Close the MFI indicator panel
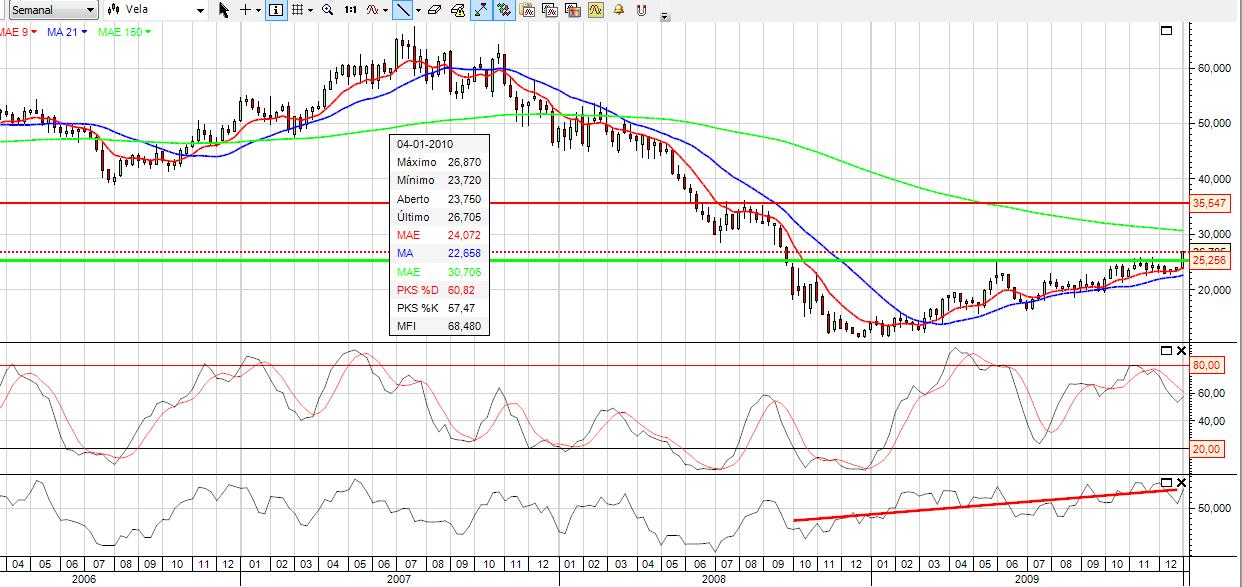Image resolution: width=1242 pixels, height=587 pixels. point(1181,483)
